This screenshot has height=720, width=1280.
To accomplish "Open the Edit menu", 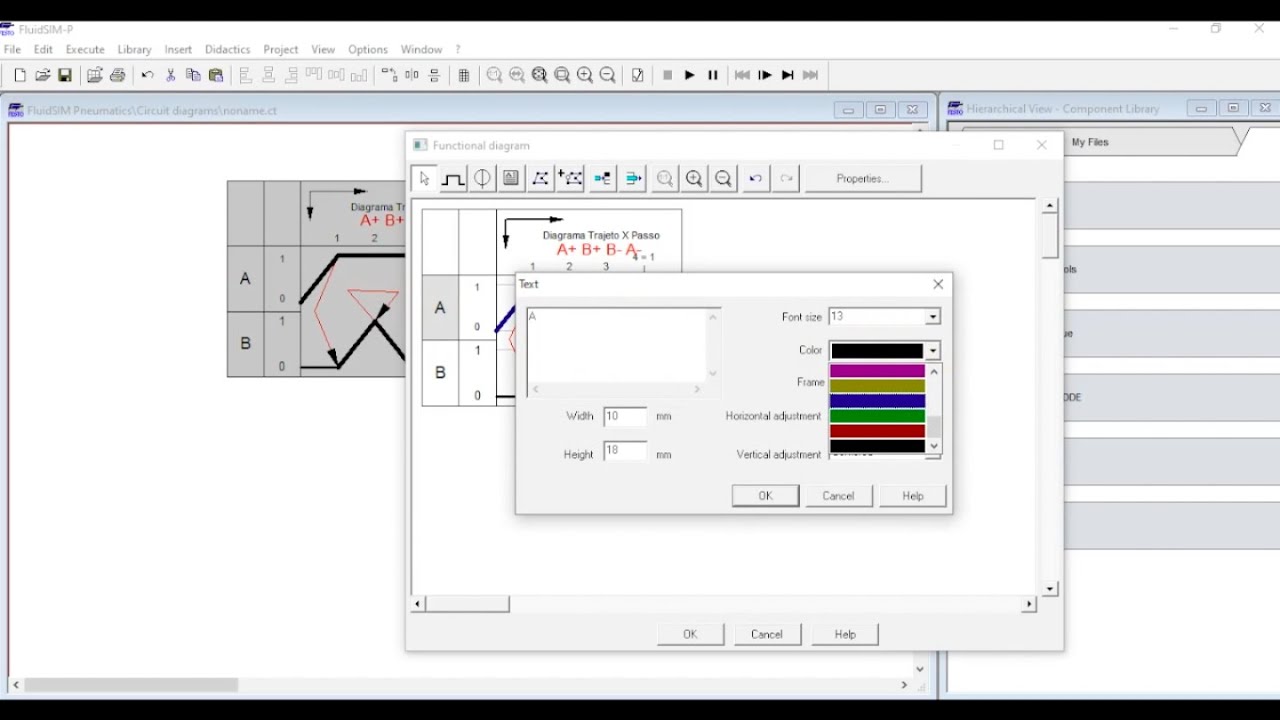I will 43,49.
